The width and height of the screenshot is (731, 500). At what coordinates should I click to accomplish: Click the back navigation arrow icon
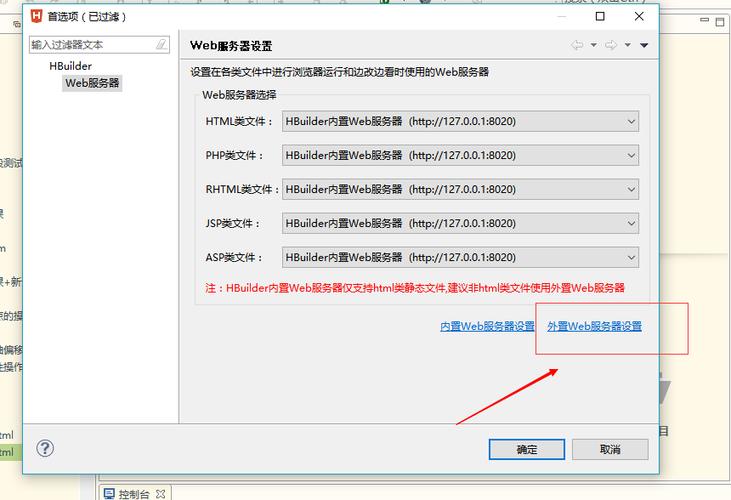coord(577,45)
